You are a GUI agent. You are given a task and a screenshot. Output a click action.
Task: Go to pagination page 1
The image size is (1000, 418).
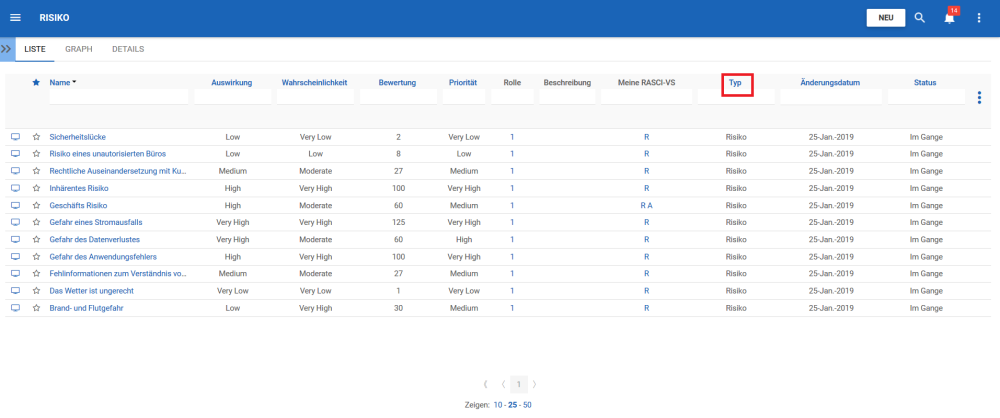519,384
